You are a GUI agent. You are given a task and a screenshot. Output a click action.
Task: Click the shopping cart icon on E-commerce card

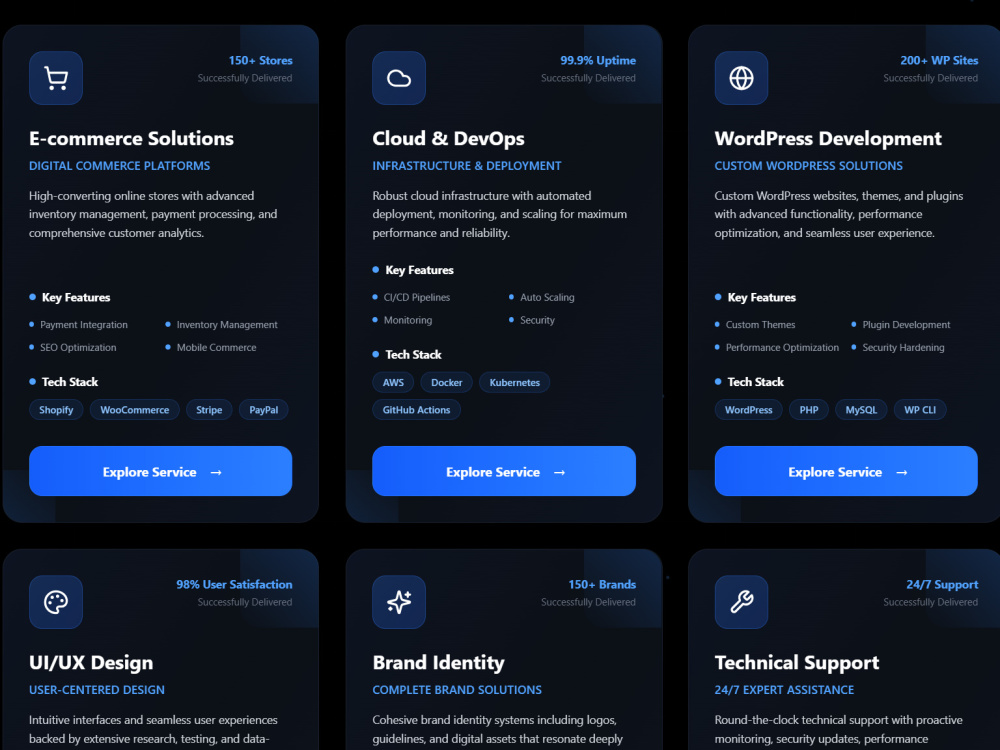point(56,78)
